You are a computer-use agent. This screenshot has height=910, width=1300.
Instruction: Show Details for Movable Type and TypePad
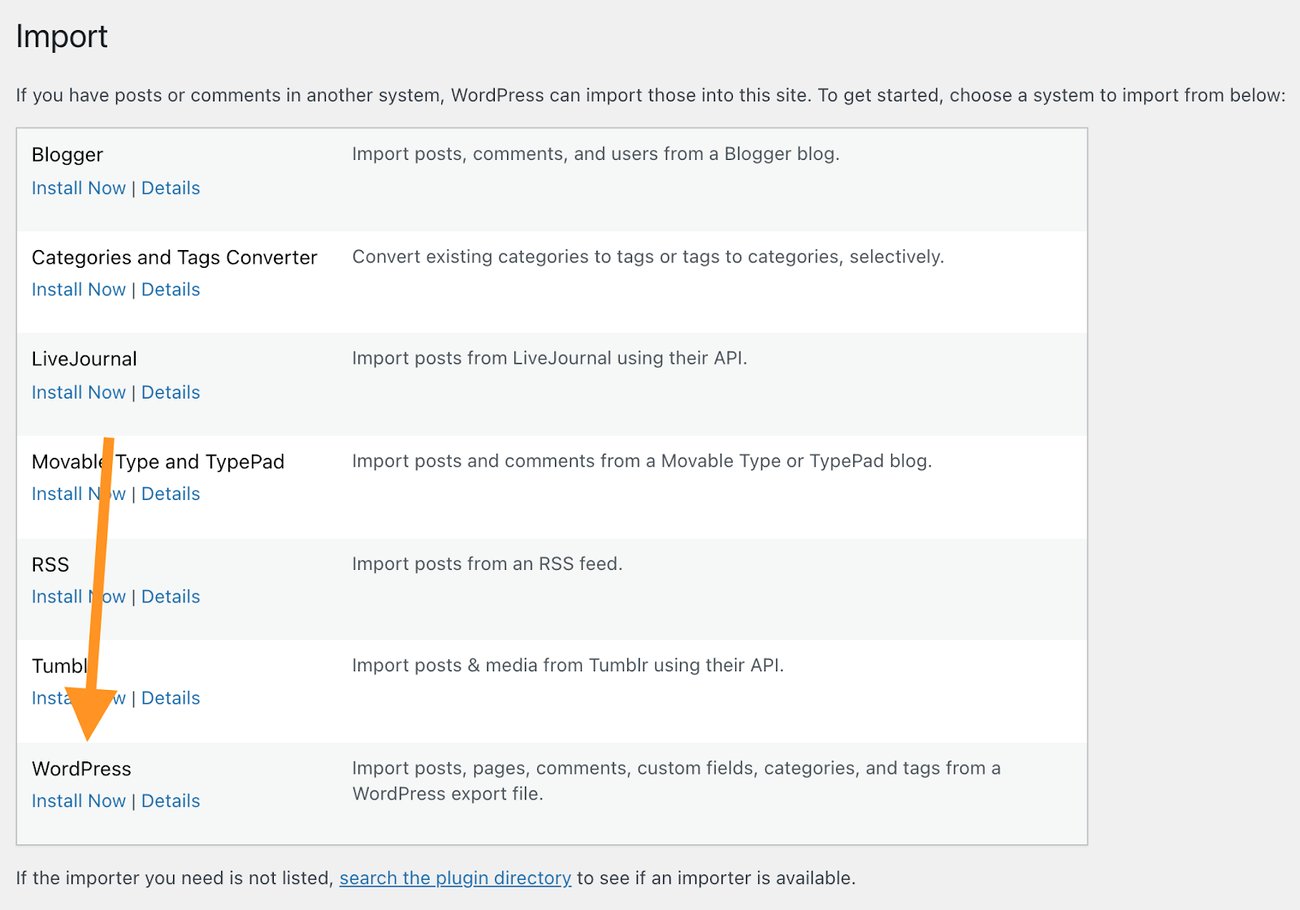point(170,493)
